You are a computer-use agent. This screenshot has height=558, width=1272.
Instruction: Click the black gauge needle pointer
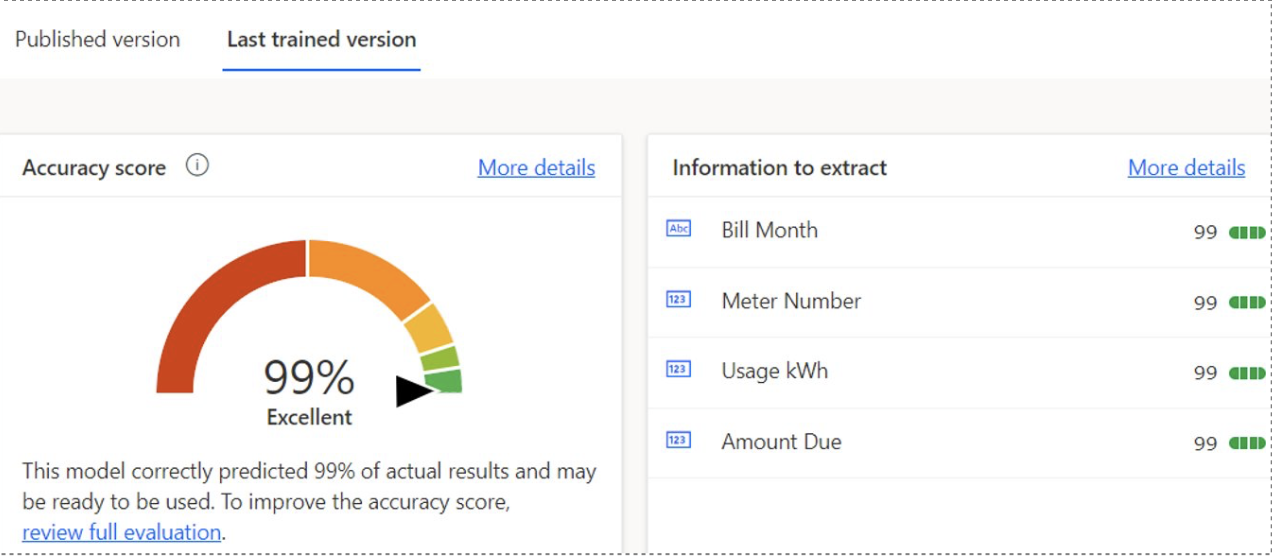coord(412,391)
